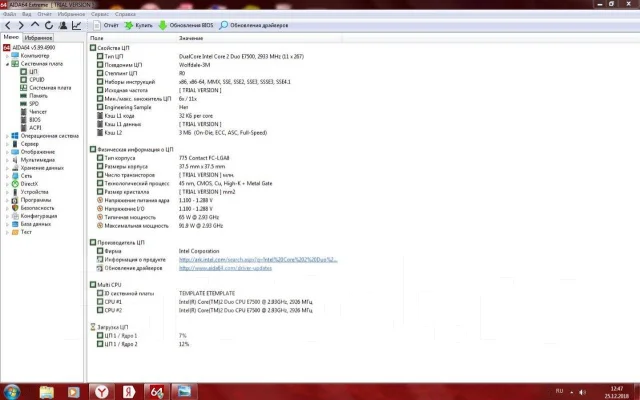
Task: Click the RU language indicator in tray
Action: (x=560, y=391)
